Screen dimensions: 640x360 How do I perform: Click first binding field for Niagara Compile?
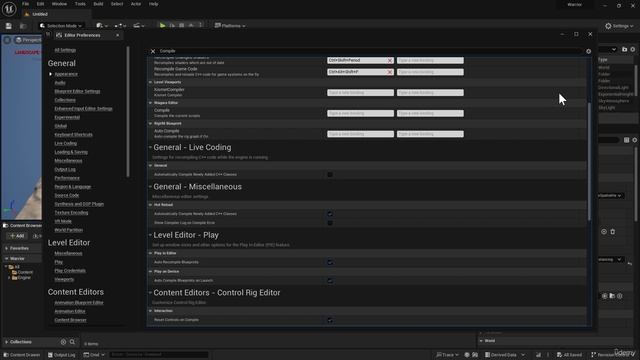(360, 113)
